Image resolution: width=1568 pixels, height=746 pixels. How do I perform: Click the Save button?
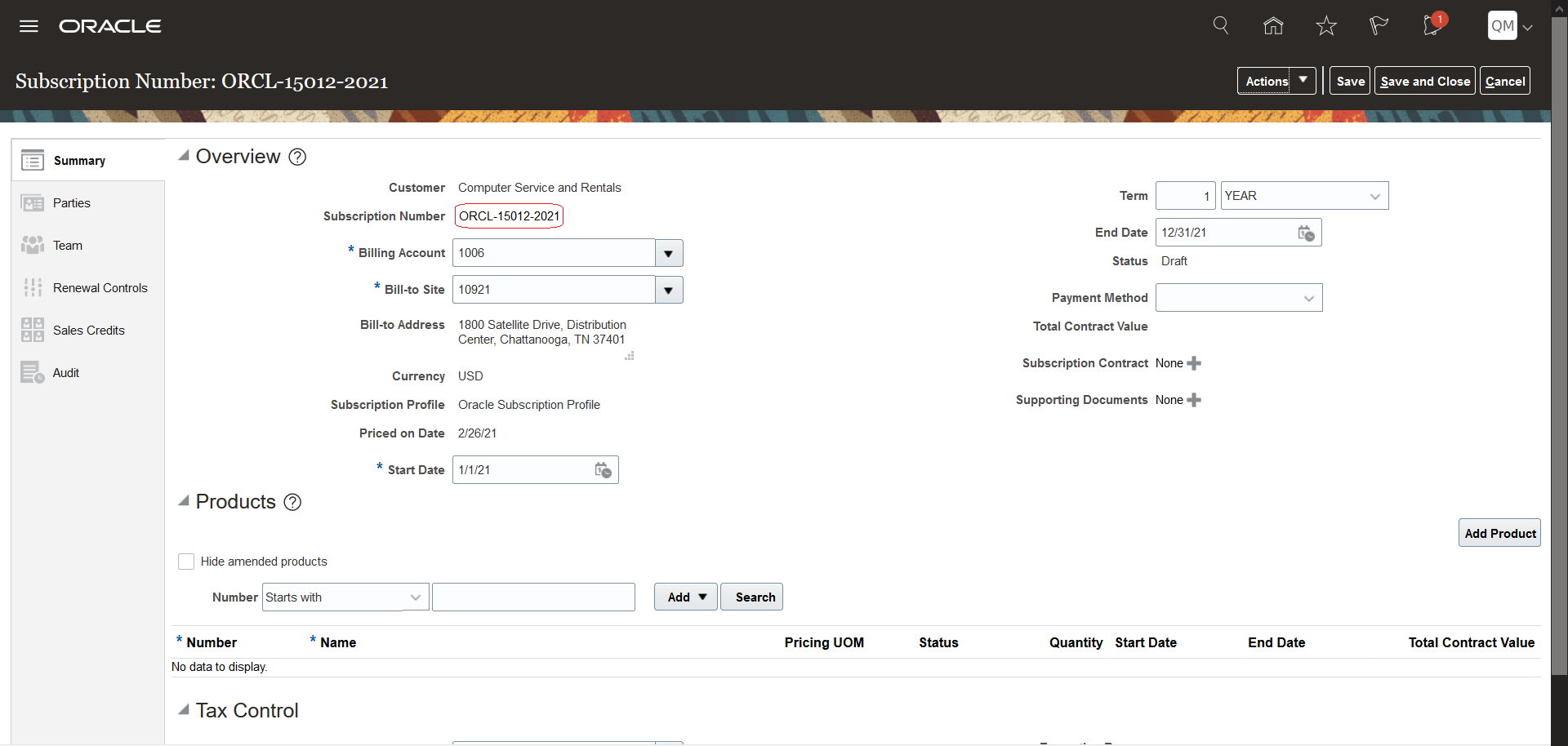coord(1350,81)
